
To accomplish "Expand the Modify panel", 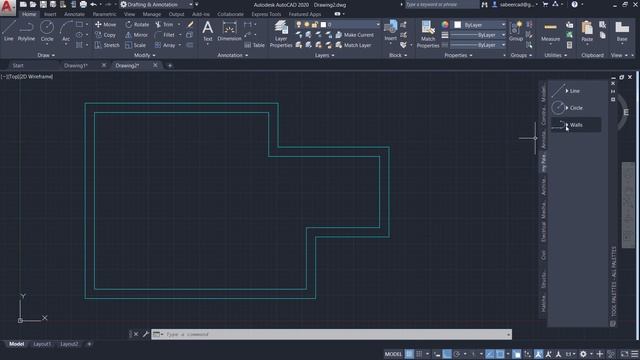I will pos(144,55).
